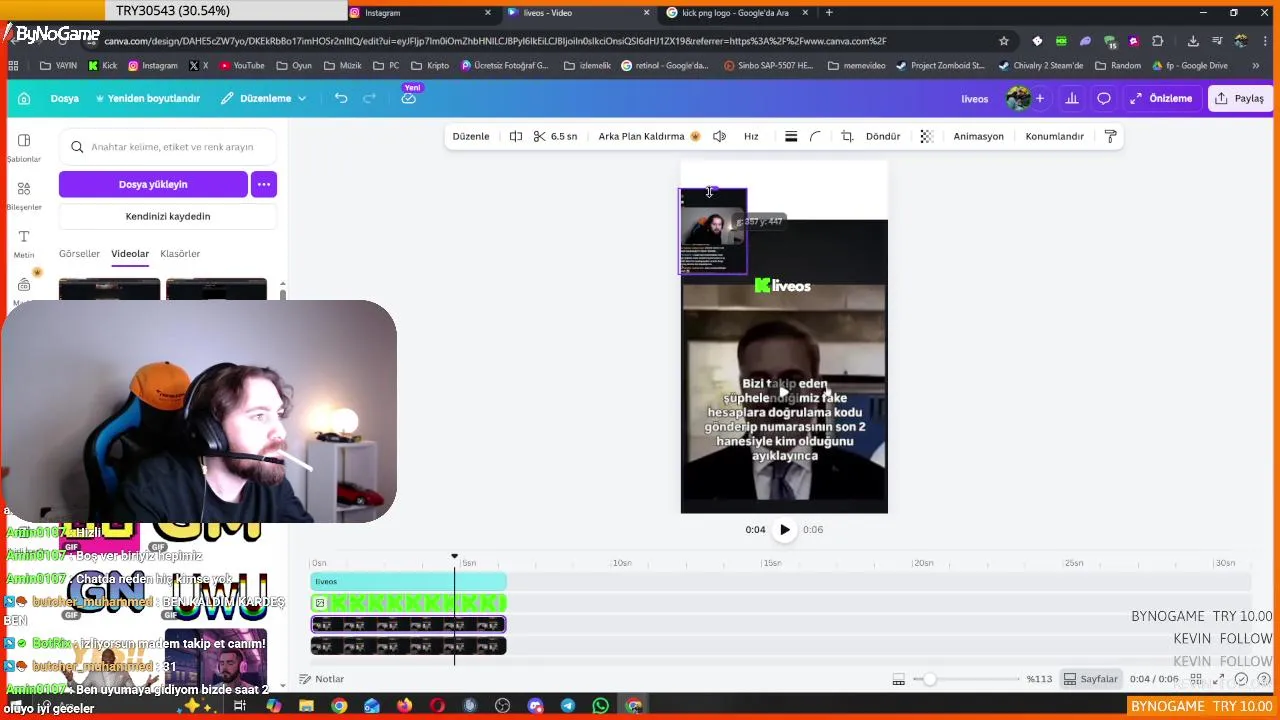
Task: Open the Konumlandır position panel
Action: pyautogui.click(x=1054, y=136)
